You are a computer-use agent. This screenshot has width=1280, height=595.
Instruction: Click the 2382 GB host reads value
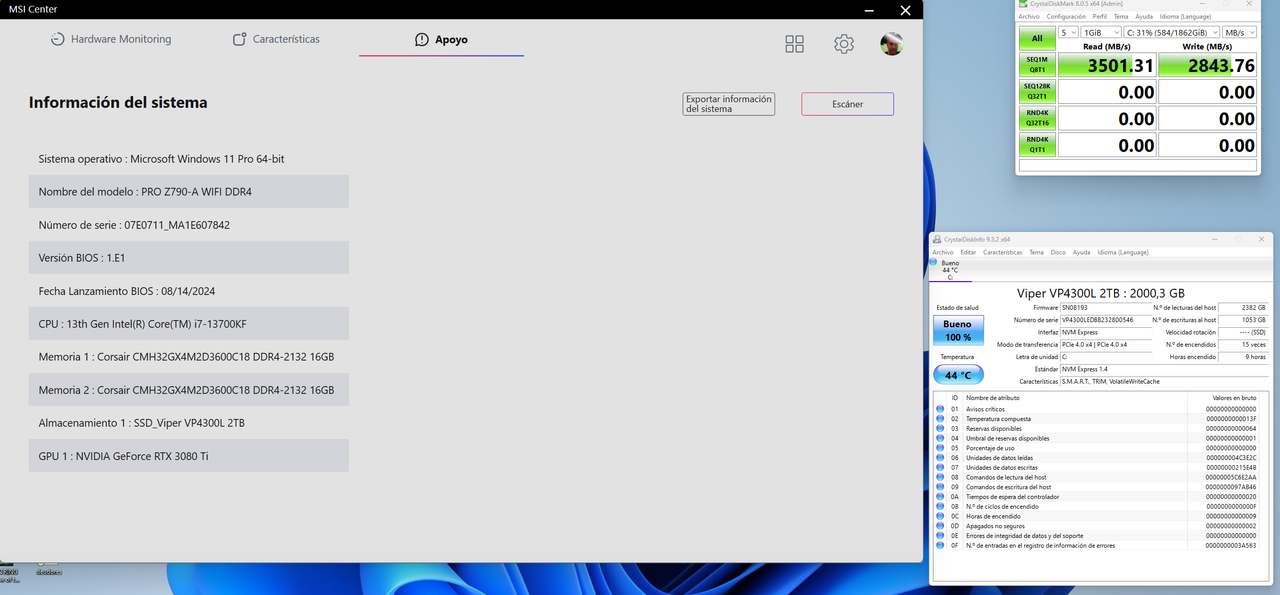(x=1243, y=307)
